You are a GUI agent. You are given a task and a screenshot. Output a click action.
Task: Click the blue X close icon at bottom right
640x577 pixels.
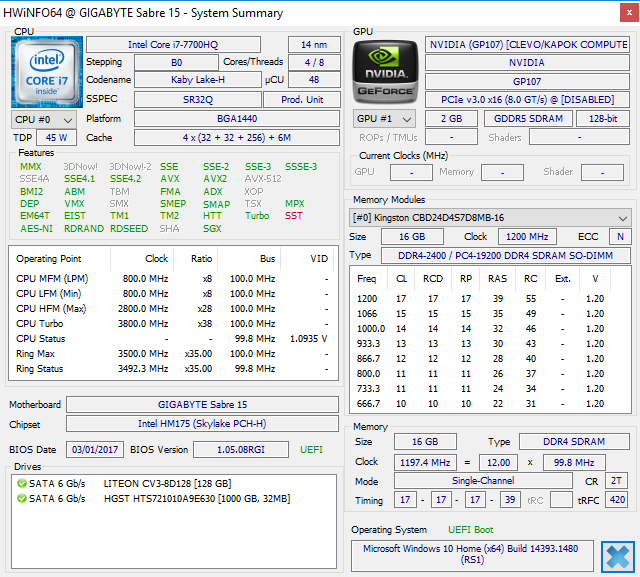(x=618, y=556)
